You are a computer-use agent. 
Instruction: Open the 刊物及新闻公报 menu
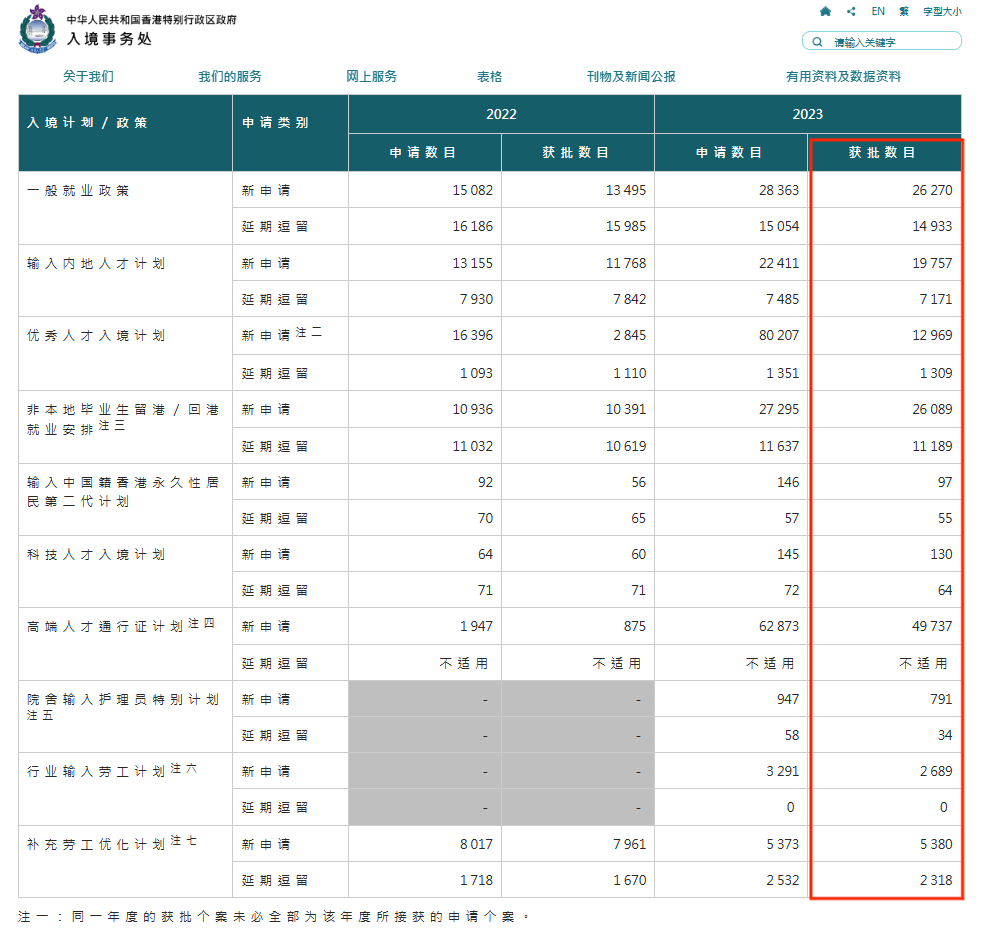coord(631,76)
